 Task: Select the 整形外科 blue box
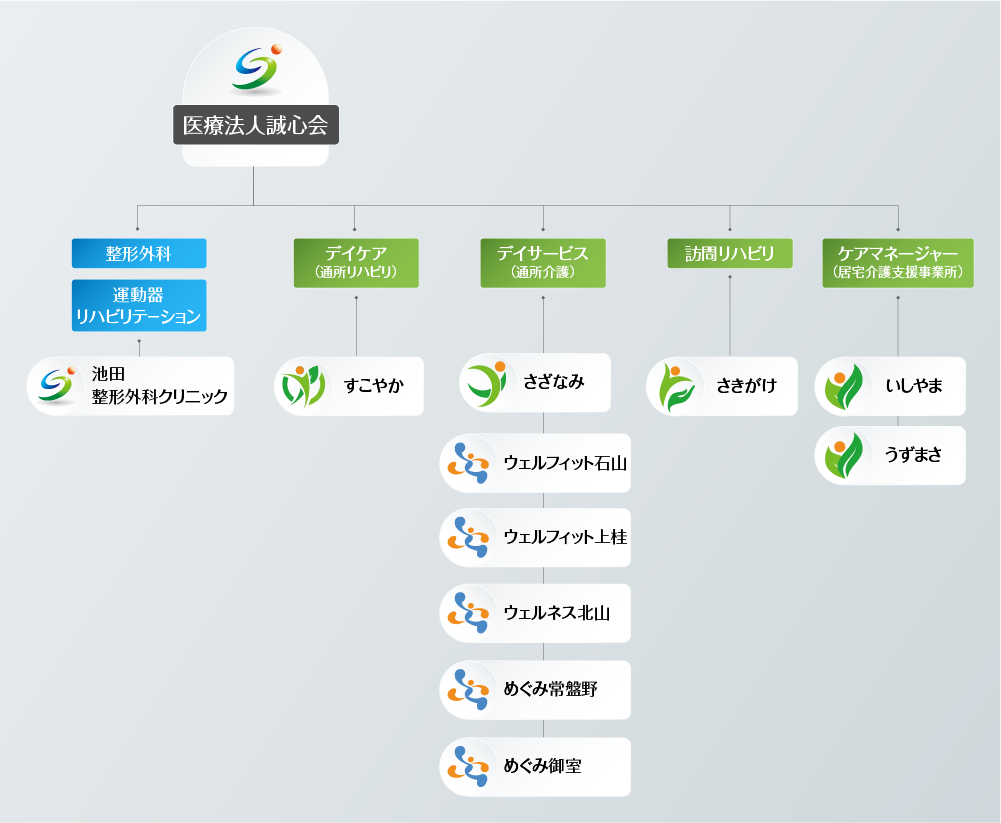[139, 254]
